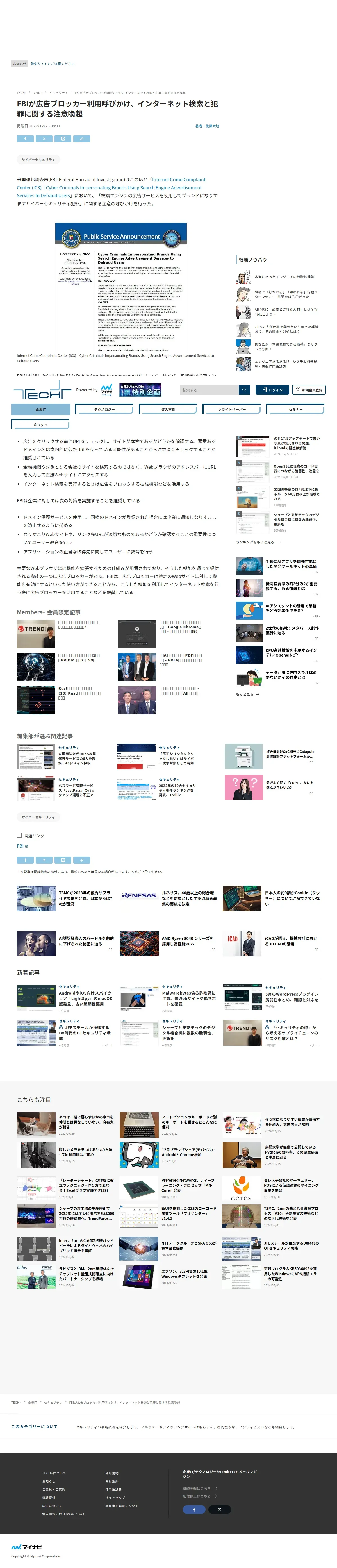The width and height of the screenshot is (337, 1568).
Task: Click the arrow next to 購読登録はこちら
Action: pyautogui.click(x=215, y=1489)
